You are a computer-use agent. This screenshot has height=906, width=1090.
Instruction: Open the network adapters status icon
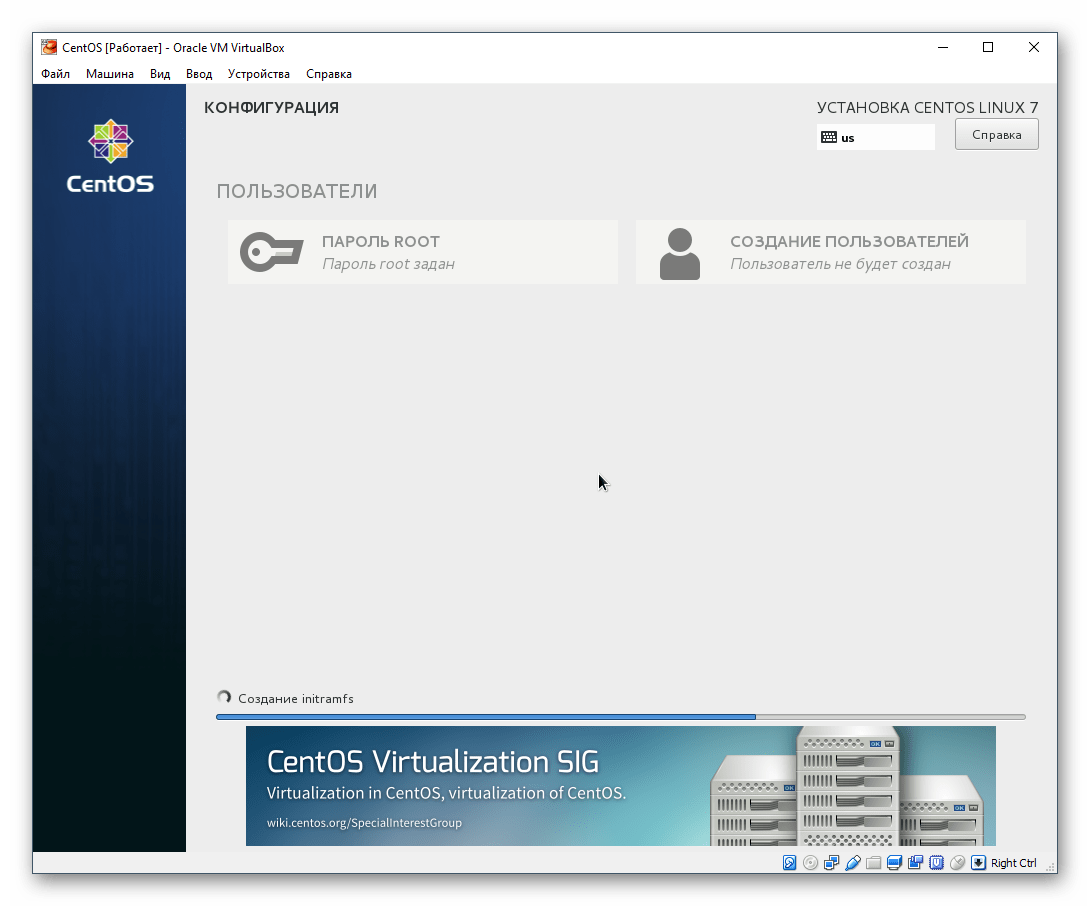point(833,862)
